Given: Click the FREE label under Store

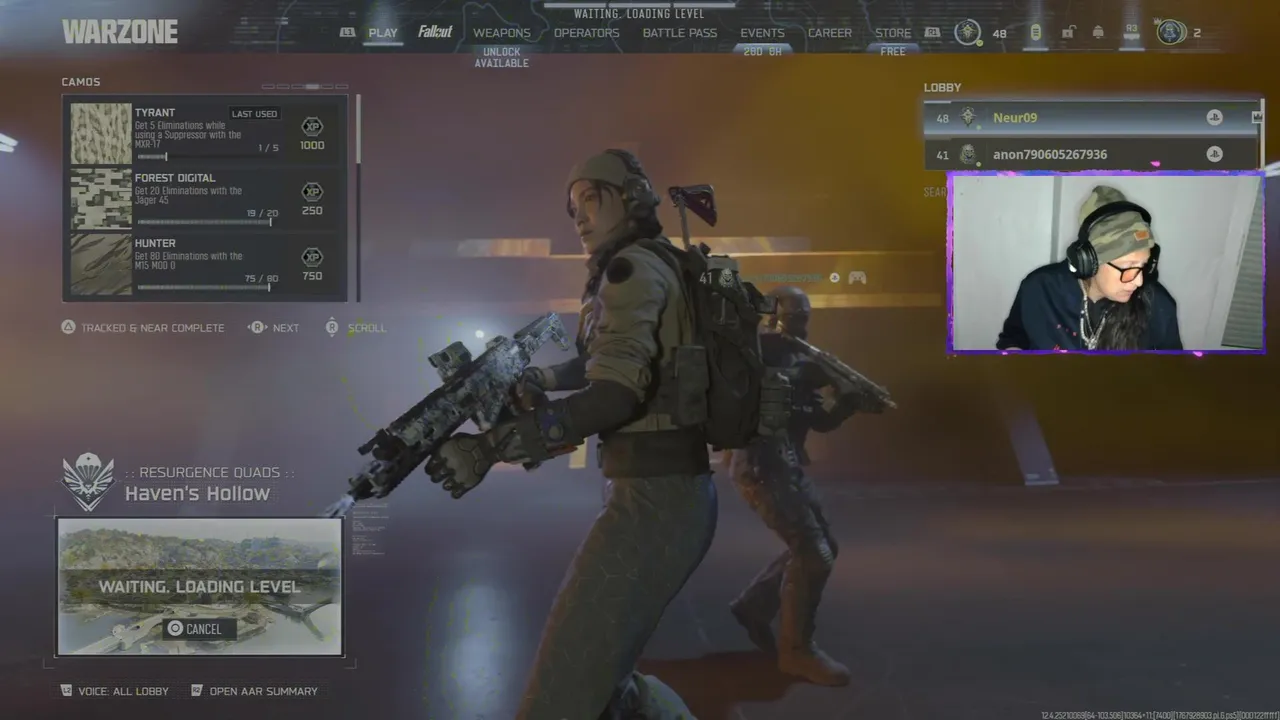Looking at the screenshot, I should coord(893,52).
